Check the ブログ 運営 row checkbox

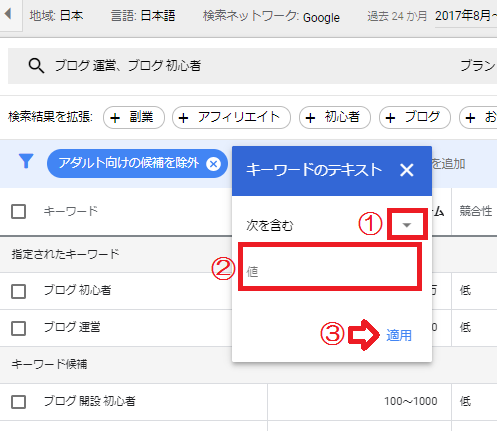(x=18, y=328)
